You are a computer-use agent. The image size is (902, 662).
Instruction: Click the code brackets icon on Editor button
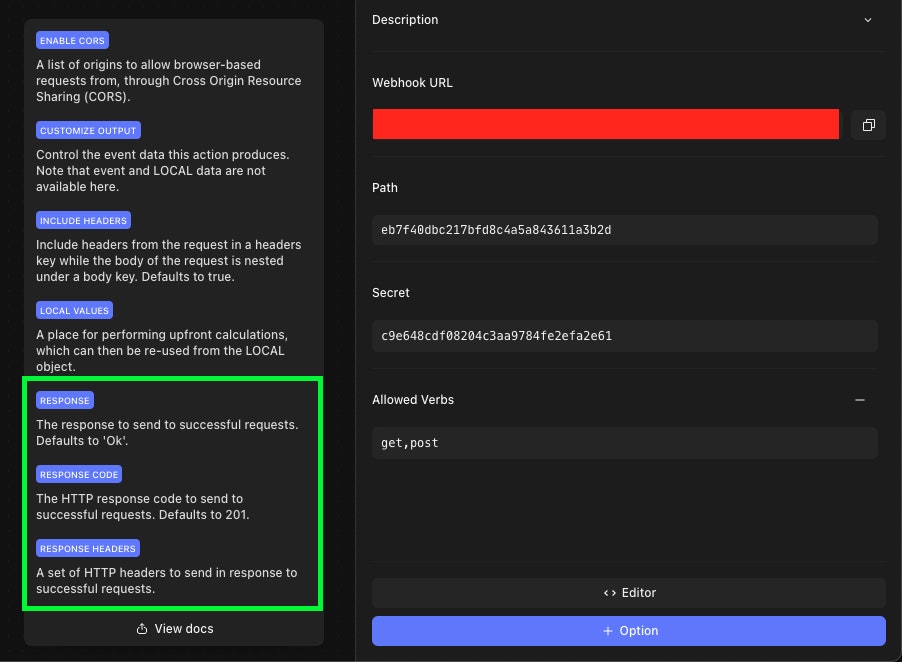point(610,593)
